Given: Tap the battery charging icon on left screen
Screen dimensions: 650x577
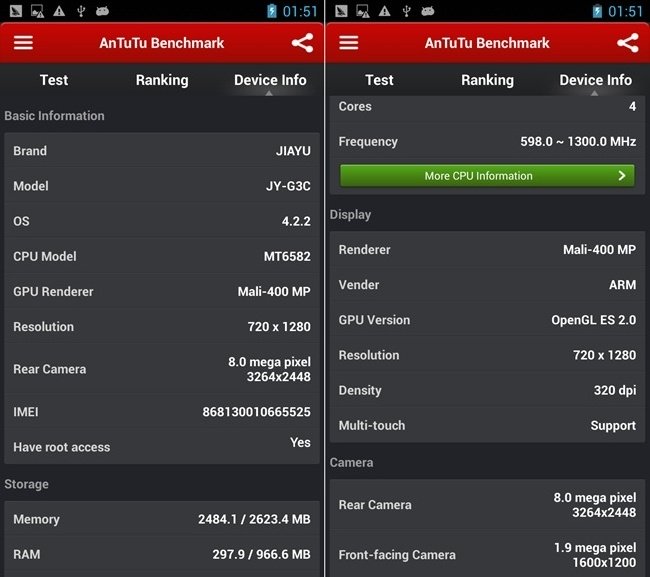Looking at the screenshot, I should [272, 11].
